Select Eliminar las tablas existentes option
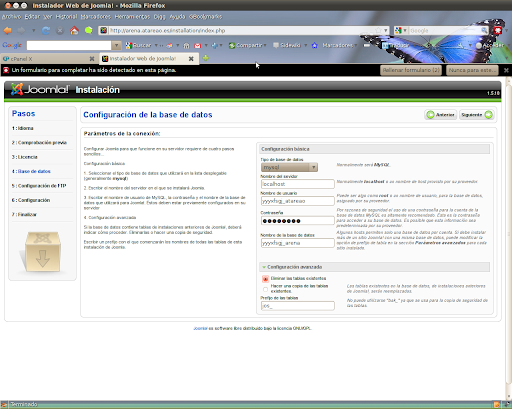This screenshot has width=512, height=409. [265, 279]
